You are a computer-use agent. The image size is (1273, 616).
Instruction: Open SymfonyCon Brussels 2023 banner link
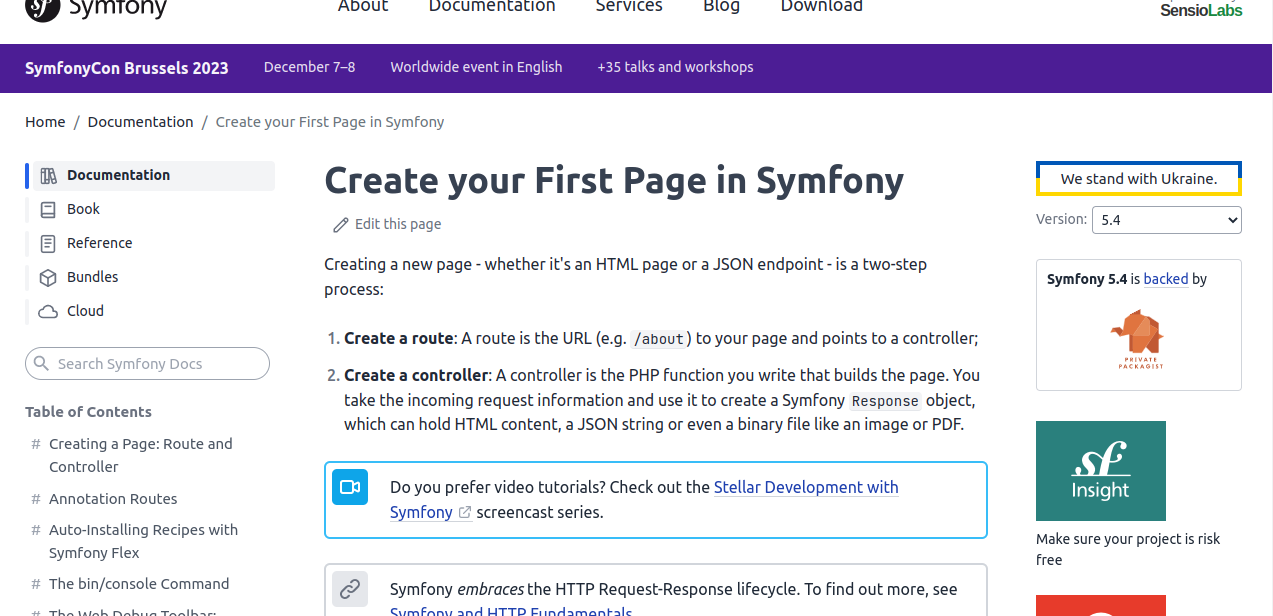(127, 68)
